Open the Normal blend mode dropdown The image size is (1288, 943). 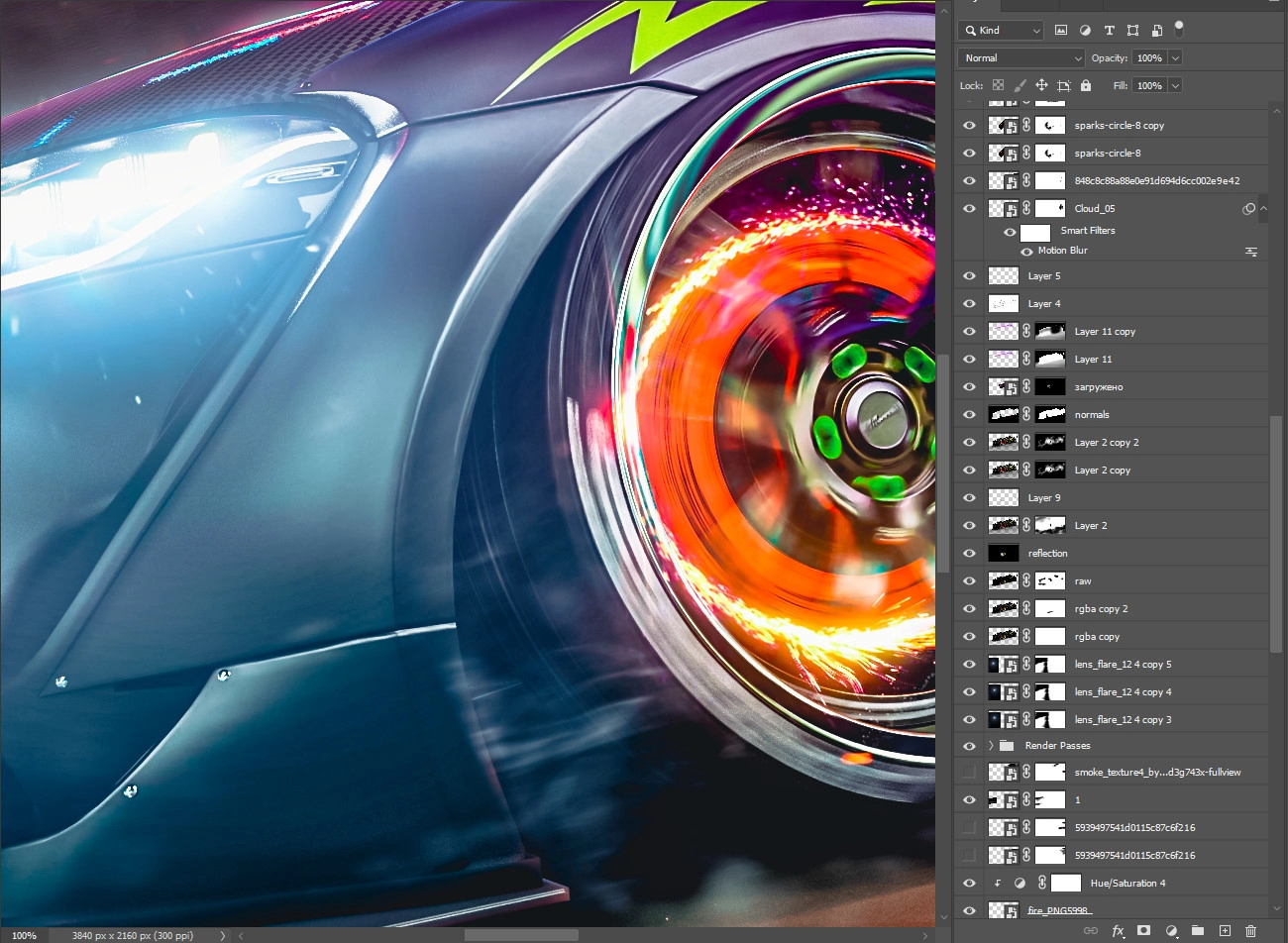[x=1021, y=58]
